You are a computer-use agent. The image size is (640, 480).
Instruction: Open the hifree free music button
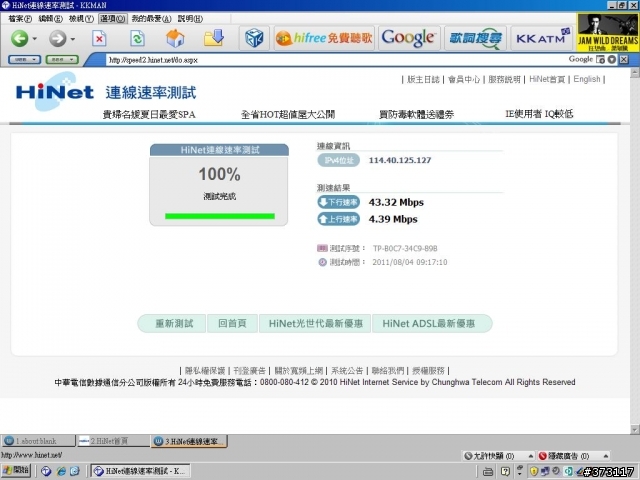tap(324, 38)
